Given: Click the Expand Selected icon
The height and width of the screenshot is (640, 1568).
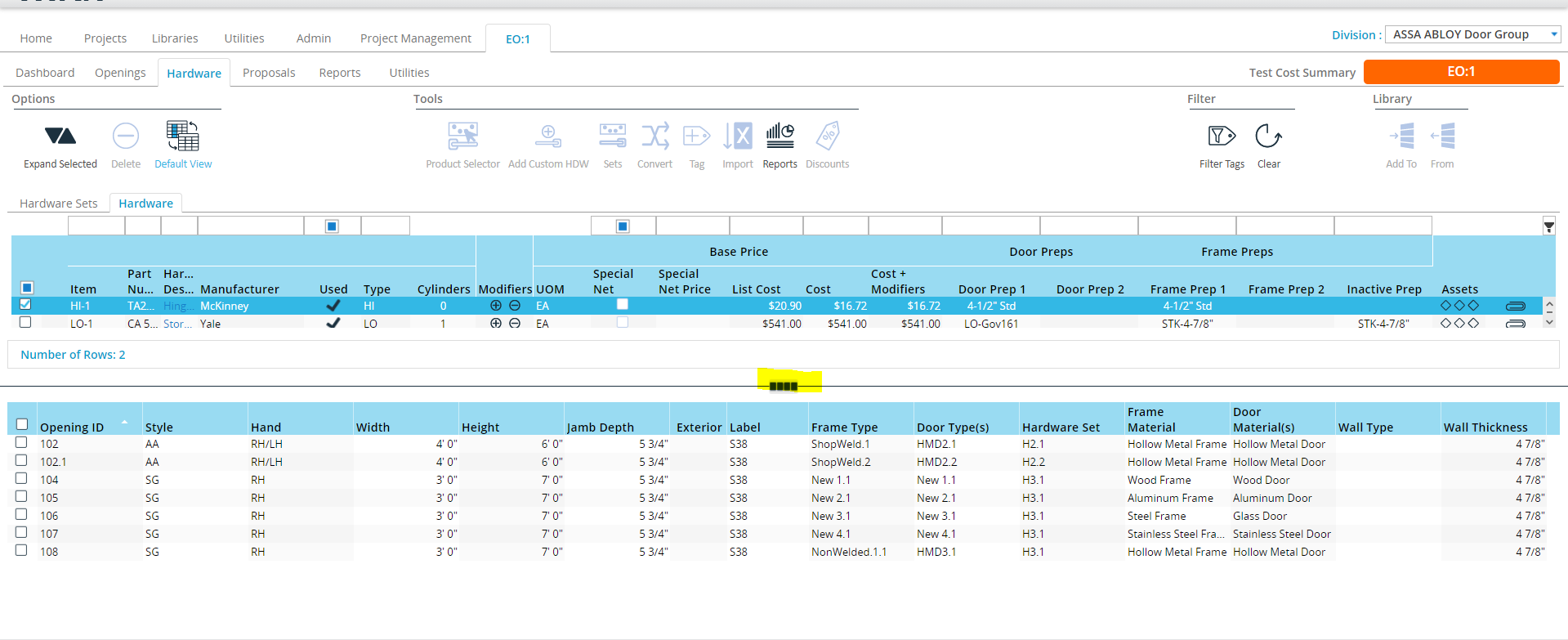Looking at the screenshot, I should coord(60,137).
